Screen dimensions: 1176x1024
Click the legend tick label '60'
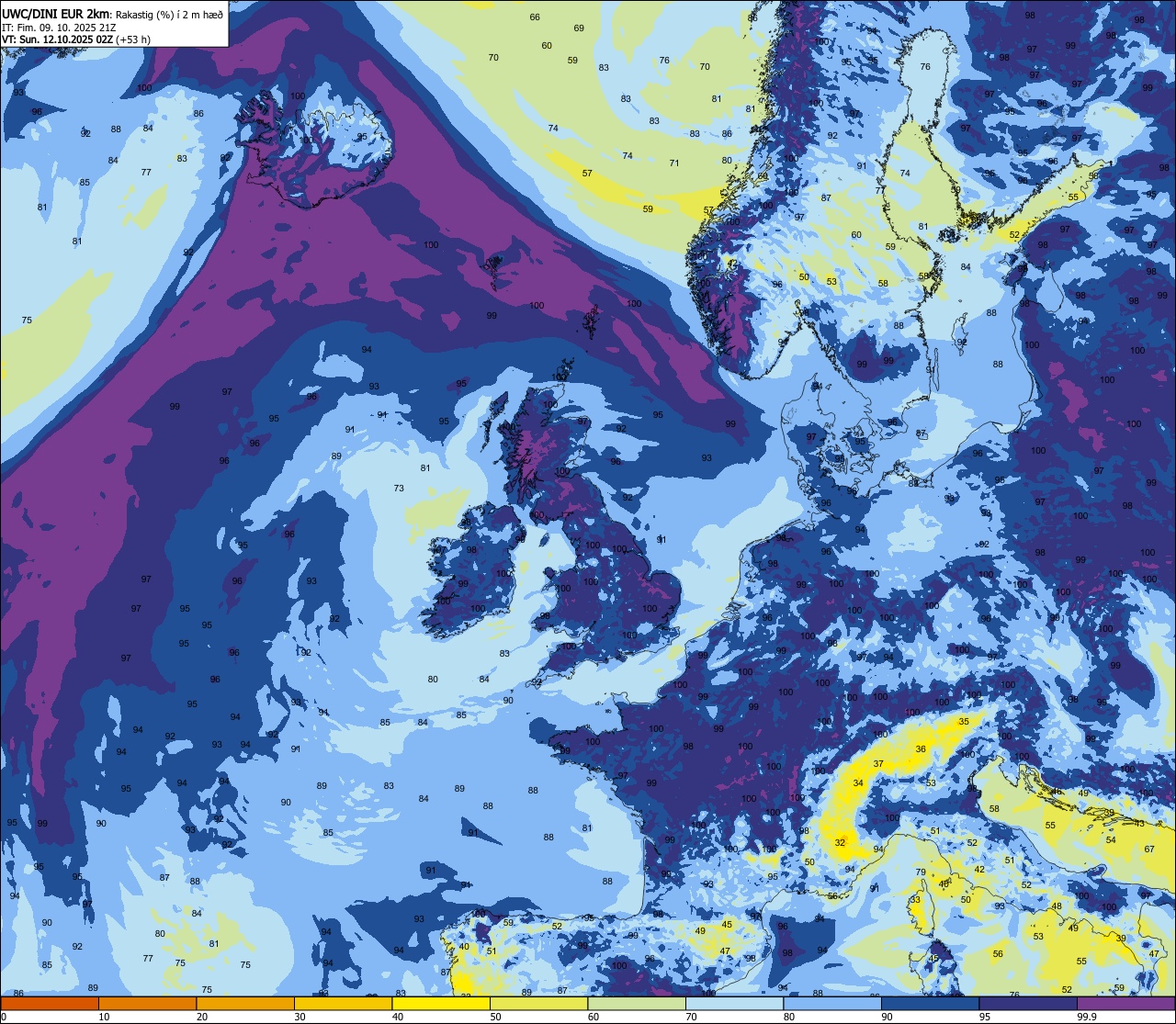pyautogui.click(x=594, y=1017)
